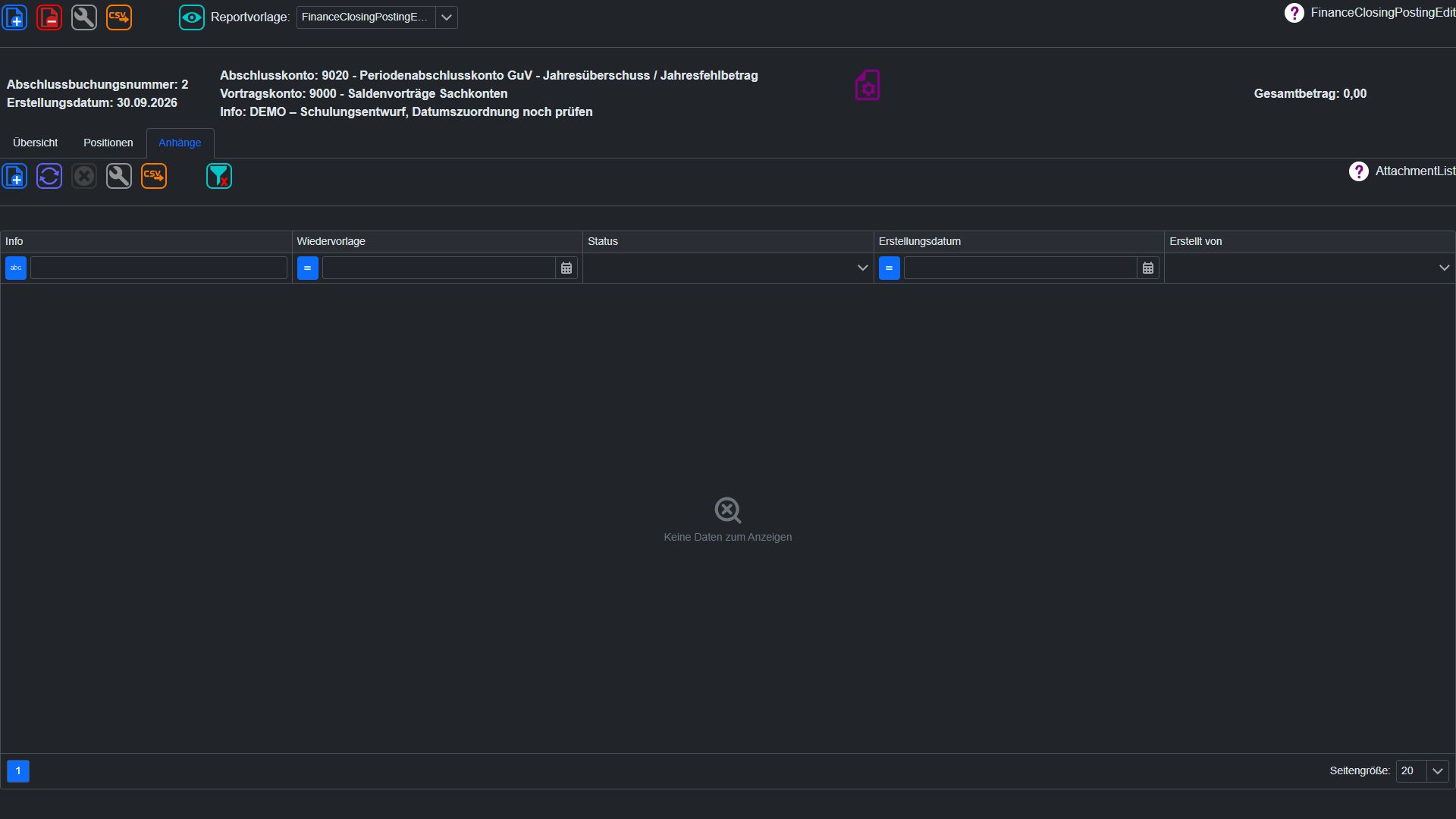This screenshot has width=1456, height=819.
Task: Open the Seitengröße page size dropdown
Action: 1438,770
